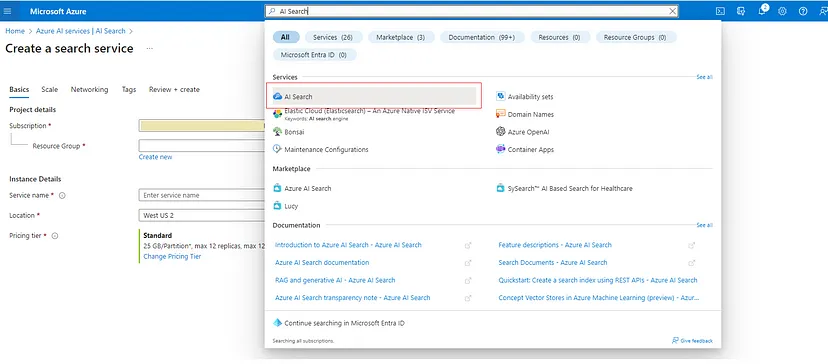Switch to the Scale tab

pyautogui.click(x=50, y=90)
